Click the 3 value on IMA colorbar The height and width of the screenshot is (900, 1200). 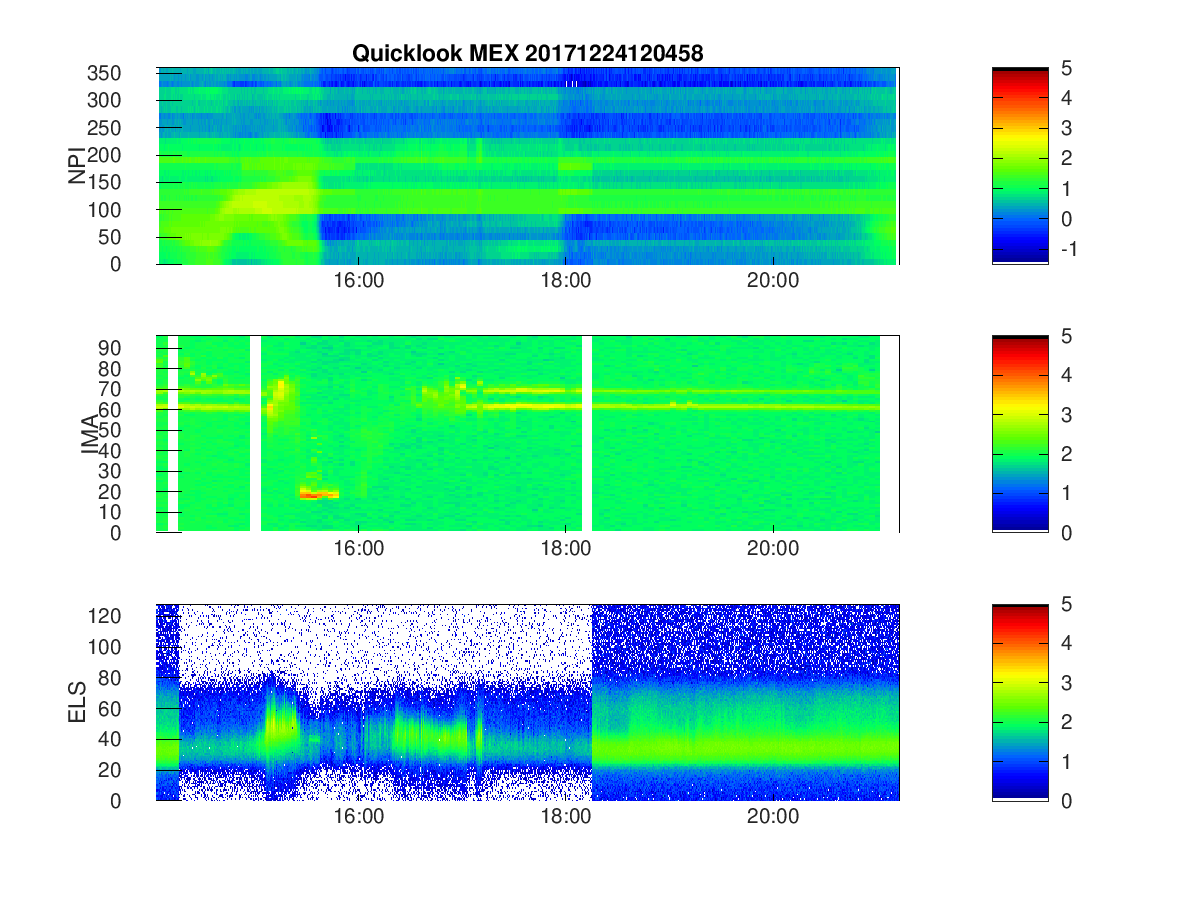click(1066, 415)
